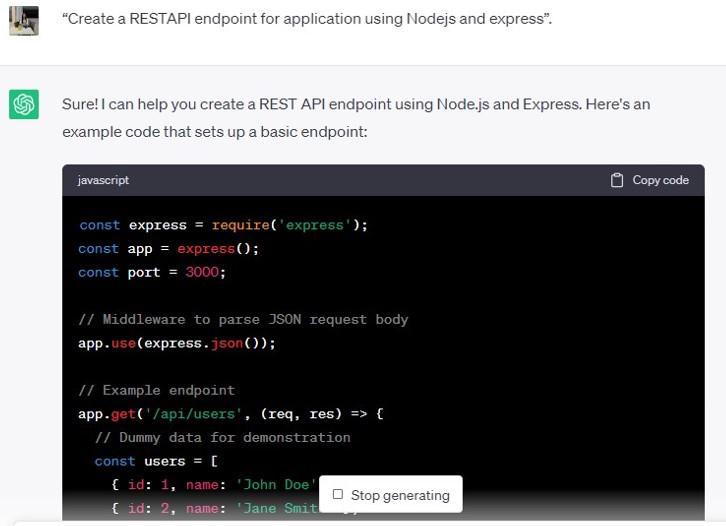Click the app.use(express.json()) line
The image size is (726, 526).
176,343
